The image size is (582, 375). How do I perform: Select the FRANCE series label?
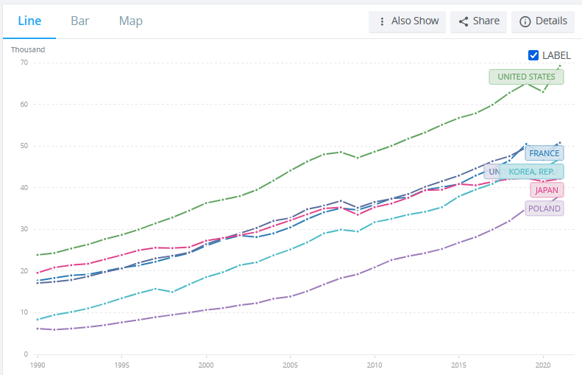[544, 153]
